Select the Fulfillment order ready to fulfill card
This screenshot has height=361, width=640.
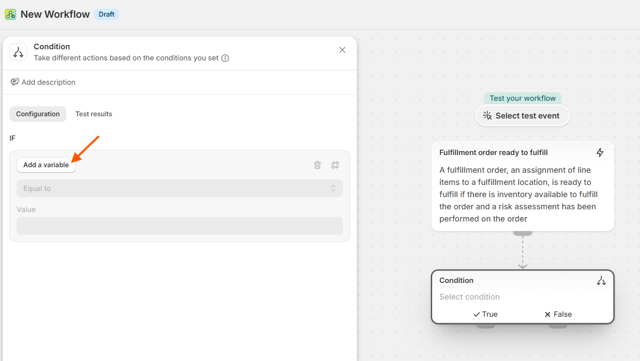click(x=522, y=186)
